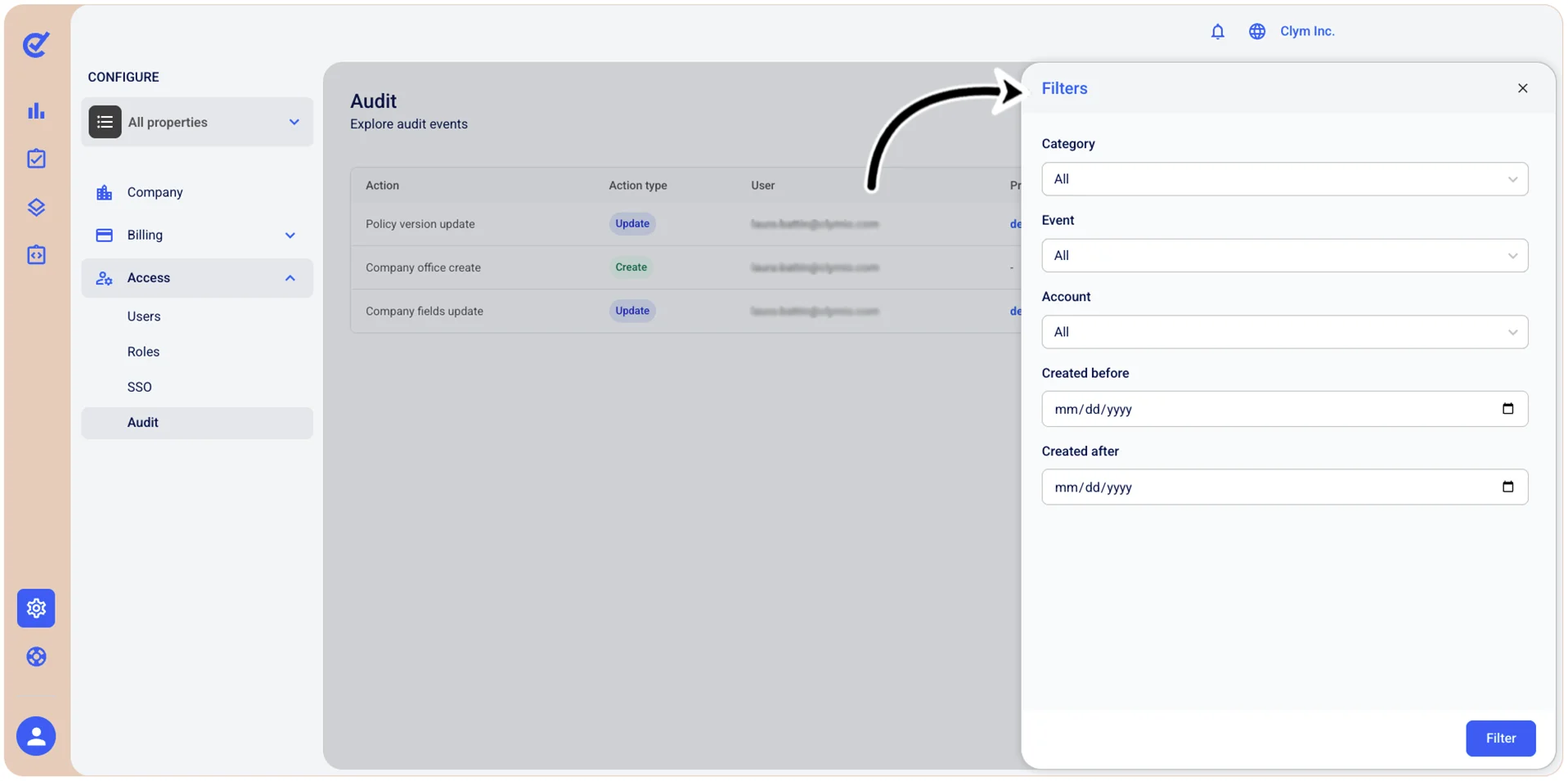The height and width of the screenshot is (781, 1568).
Task: Click the Created before date field
Action: click(x=1284, y=409)
